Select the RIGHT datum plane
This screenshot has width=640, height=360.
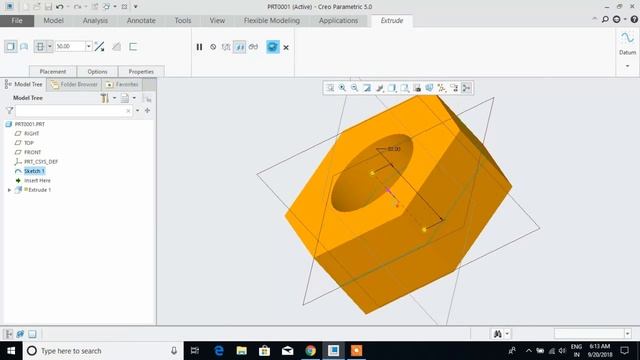pyautogui.click(x=31, y=133)
